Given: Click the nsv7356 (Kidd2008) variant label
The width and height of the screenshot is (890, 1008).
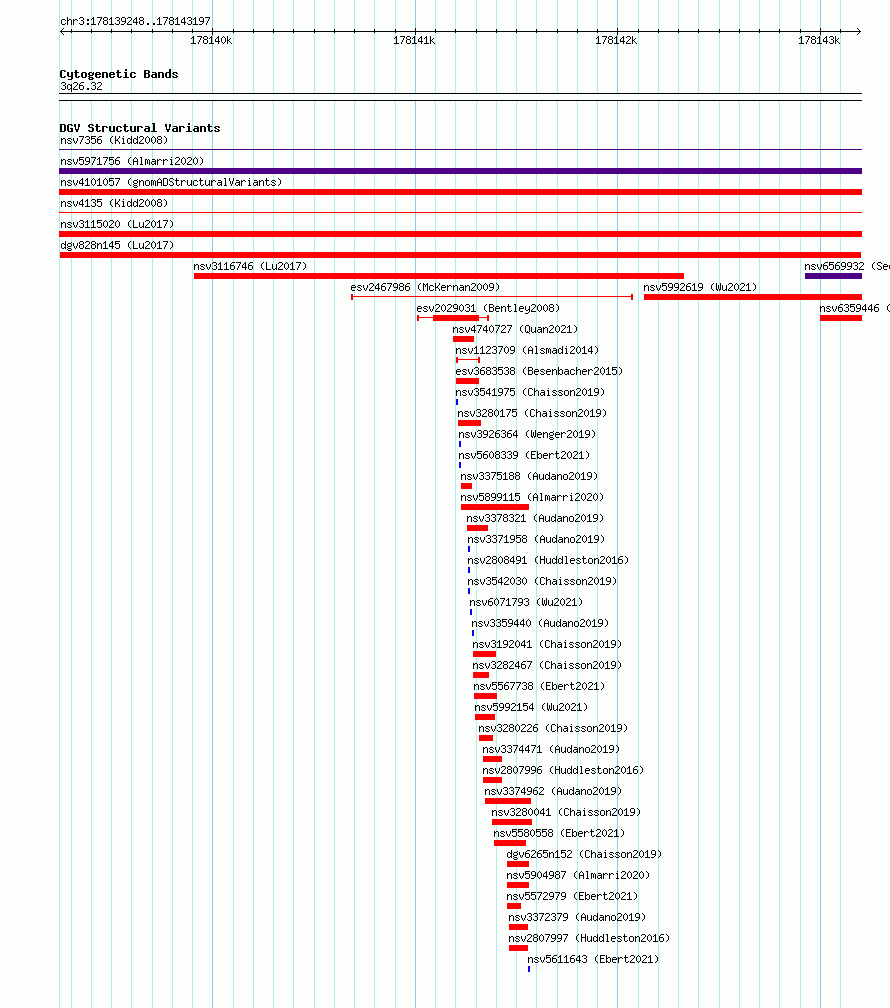Looking at the screenshot, I should (x=114, y=140).
